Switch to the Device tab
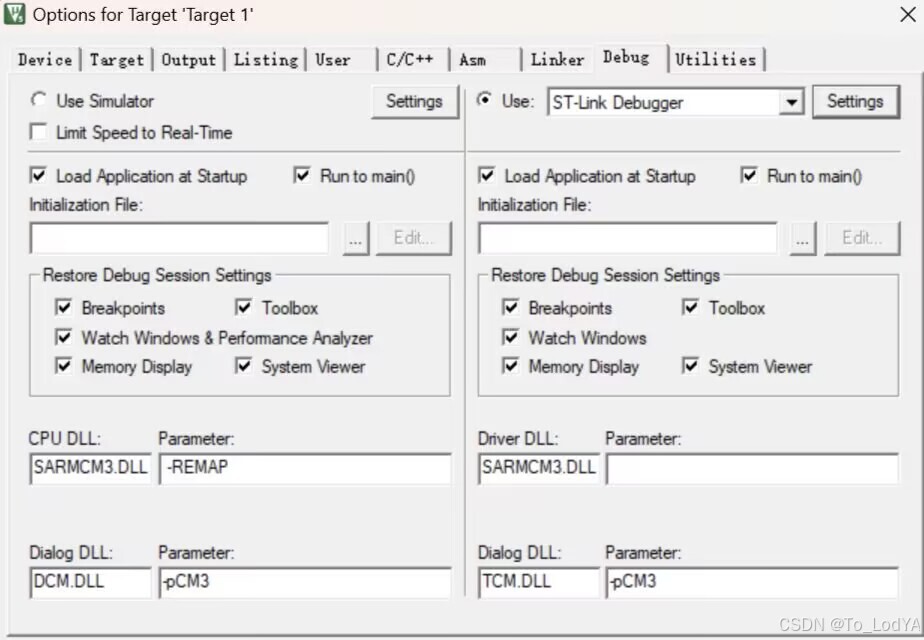Viewport: 924px width, 640px height. pos(45,60)
